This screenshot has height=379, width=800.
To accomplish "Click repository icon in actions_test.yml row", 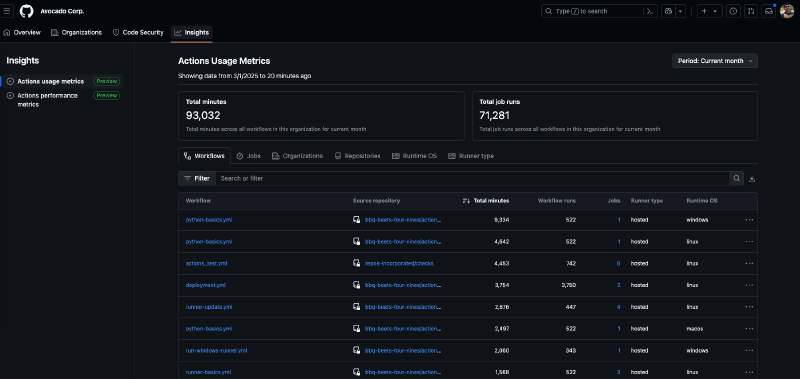I will [x=357, y=263].
